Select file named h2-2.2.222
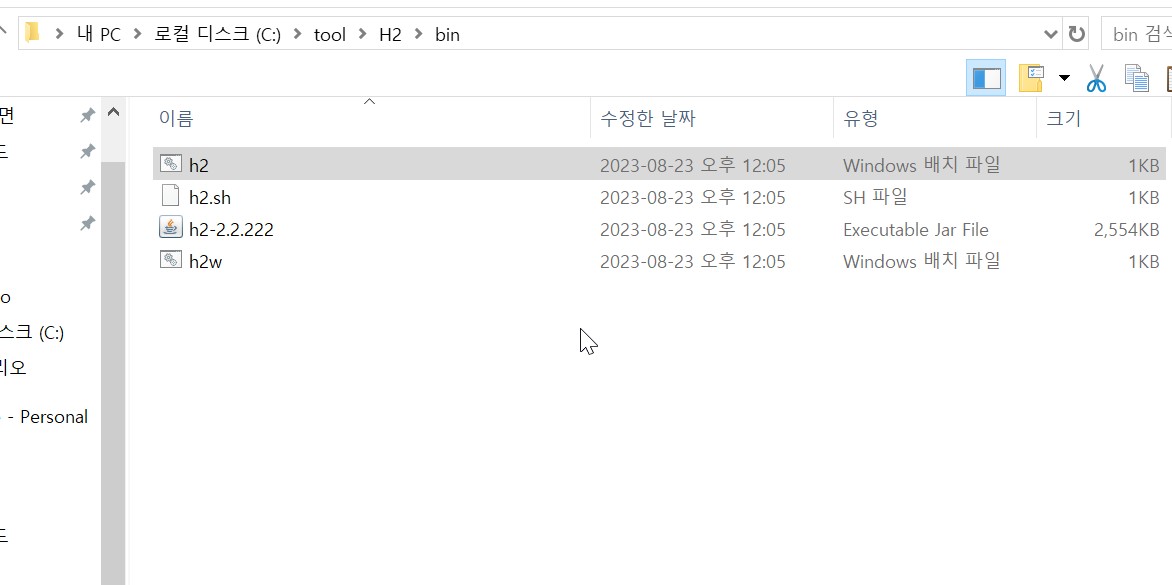 pyautogui.click(x=231, y=229)
